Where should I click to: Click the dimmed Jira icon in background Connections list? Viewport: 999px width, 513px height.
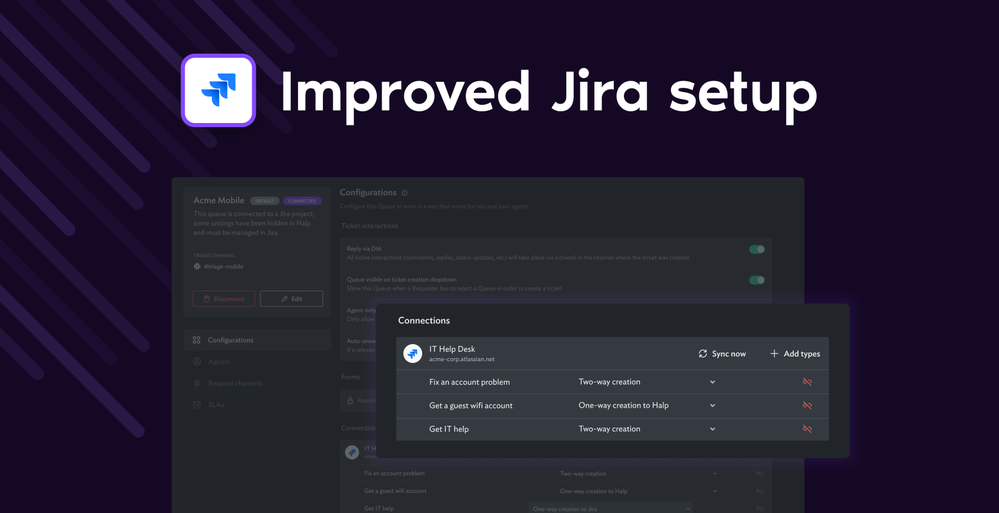click(x=351, y=452)
